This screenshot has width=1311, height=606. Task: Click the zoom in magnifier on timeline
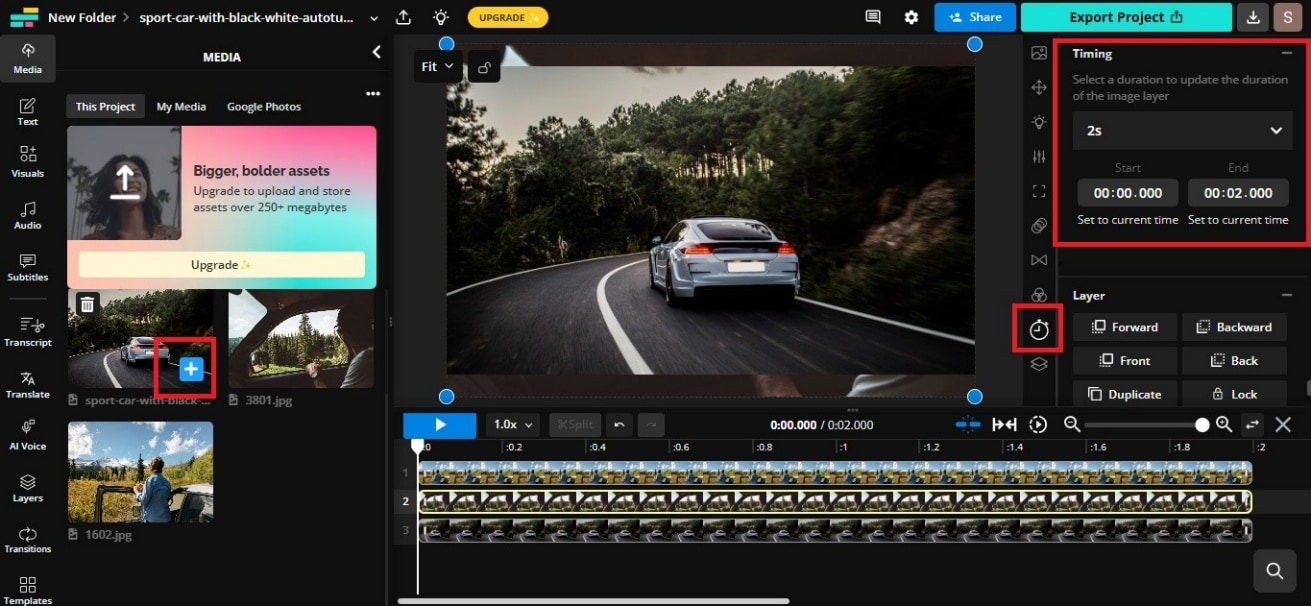pos(1224,424)
